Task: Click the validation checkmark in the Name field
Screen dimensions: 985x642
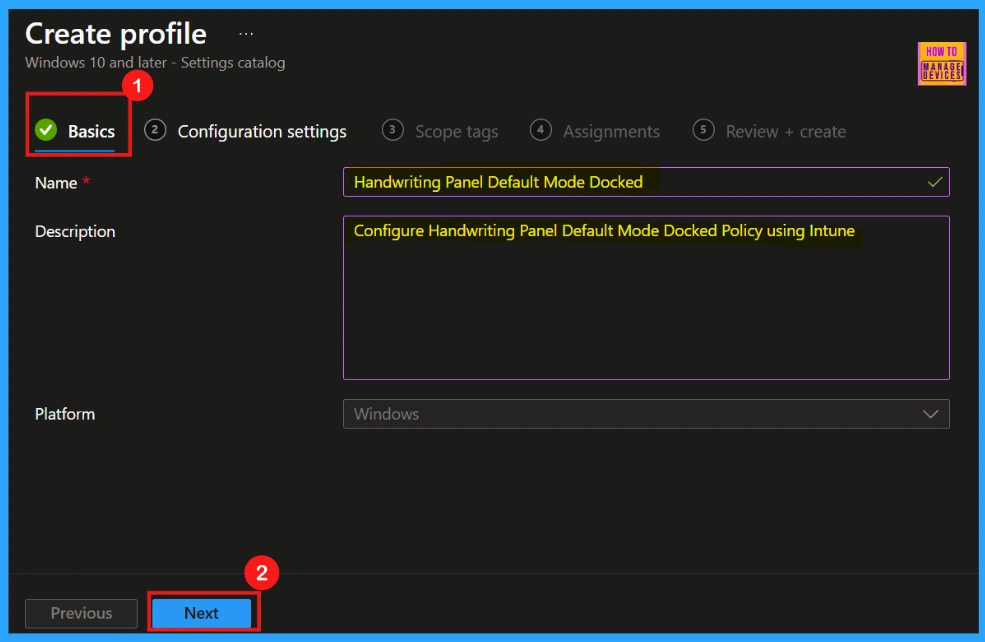Action: (x=935, y=182)
